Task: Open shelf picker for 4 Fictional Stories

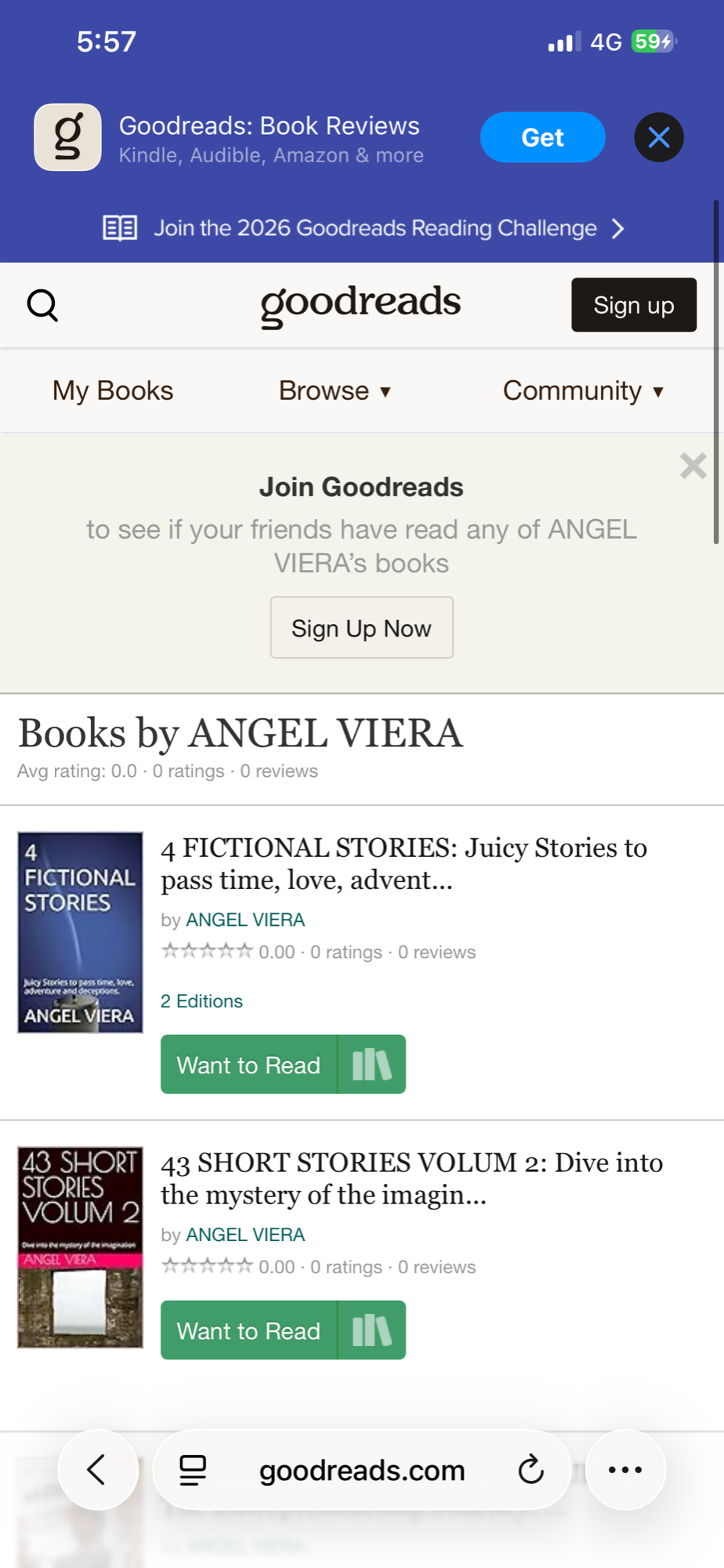Action: click(372, 1065)
